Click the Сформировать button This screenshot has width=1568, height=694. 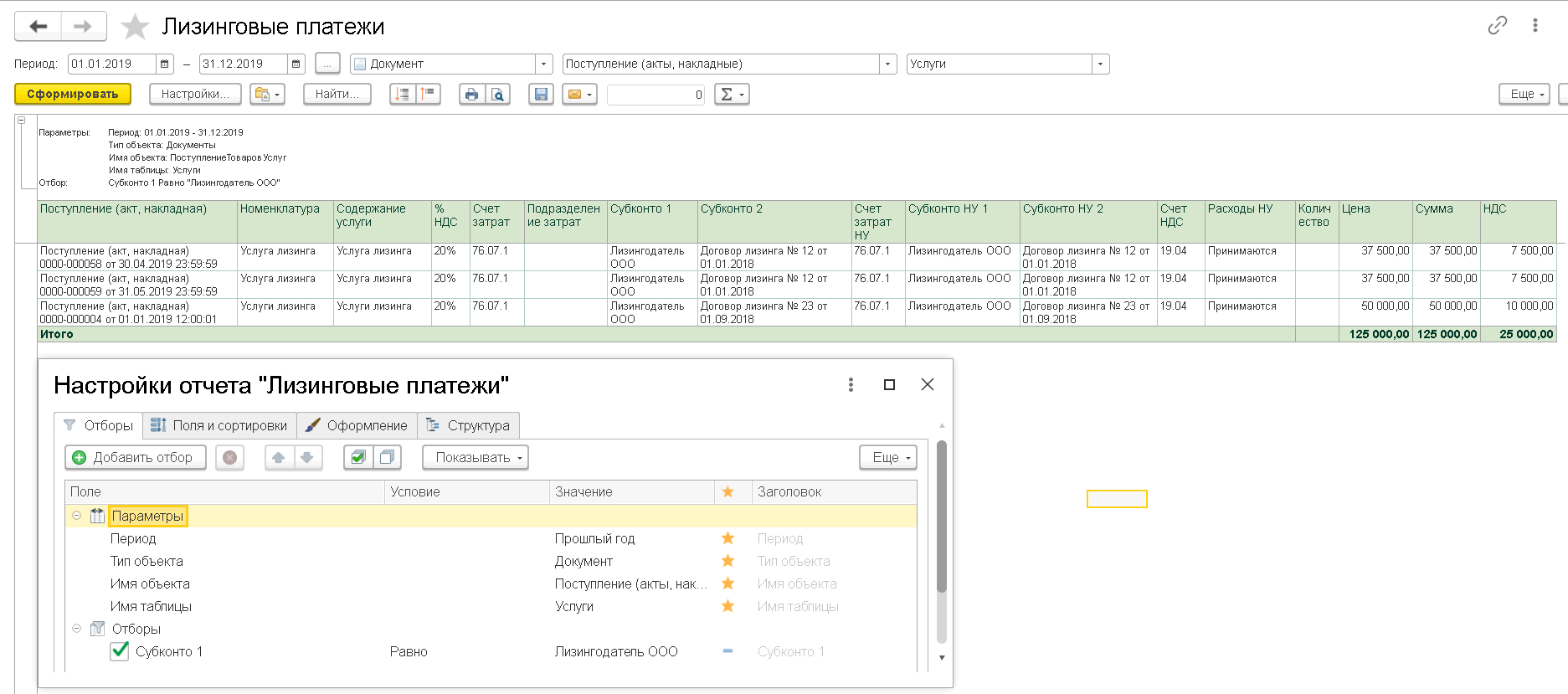[73, 95]
